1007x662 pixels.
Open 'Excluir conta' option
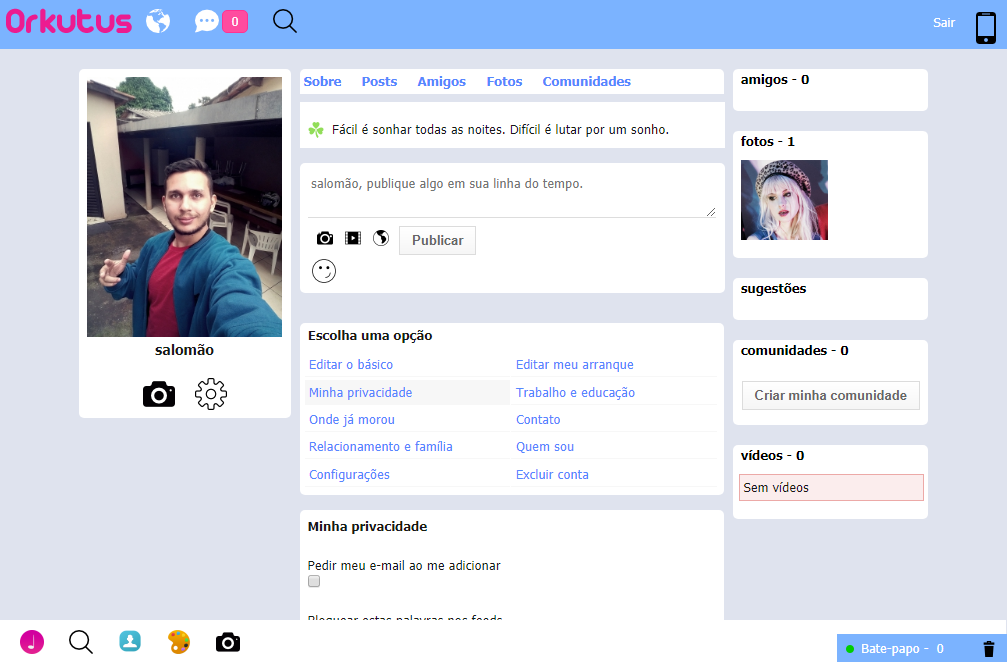click(x=552, y=474)
